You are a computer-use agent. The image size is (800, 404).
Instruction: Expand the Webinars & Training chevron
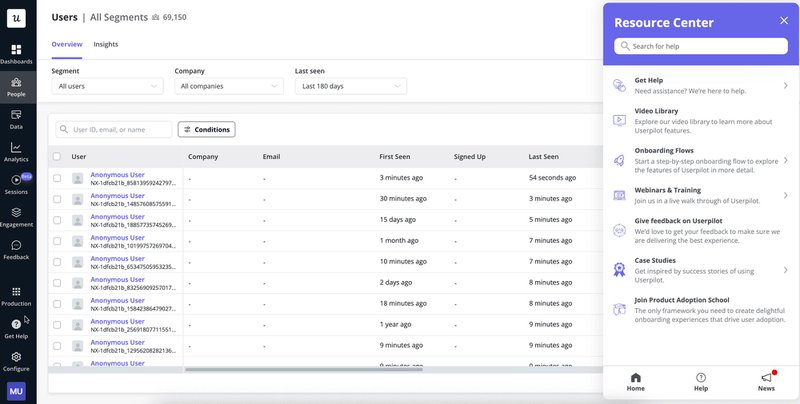pyautogui.click(x=786, y=195)
